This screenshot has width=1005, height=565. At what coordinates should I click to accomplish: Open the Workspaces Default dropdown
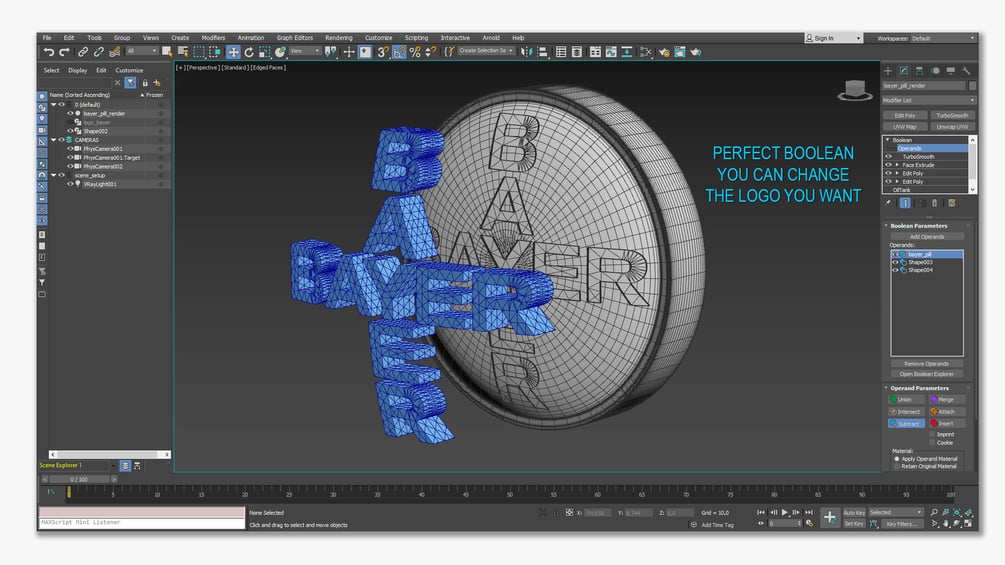tap(943, 38)
